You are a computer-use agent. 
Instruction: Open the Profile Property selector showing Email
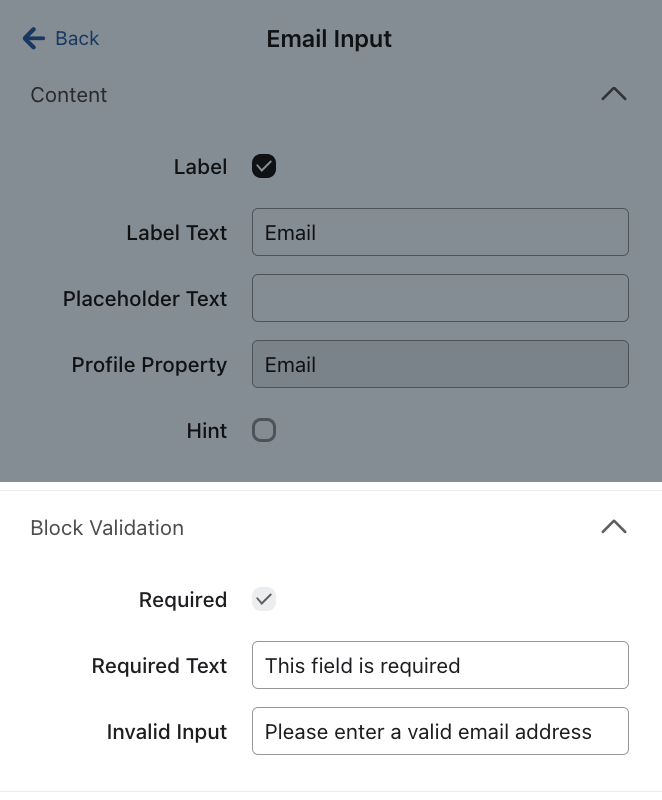pos(440,364)
